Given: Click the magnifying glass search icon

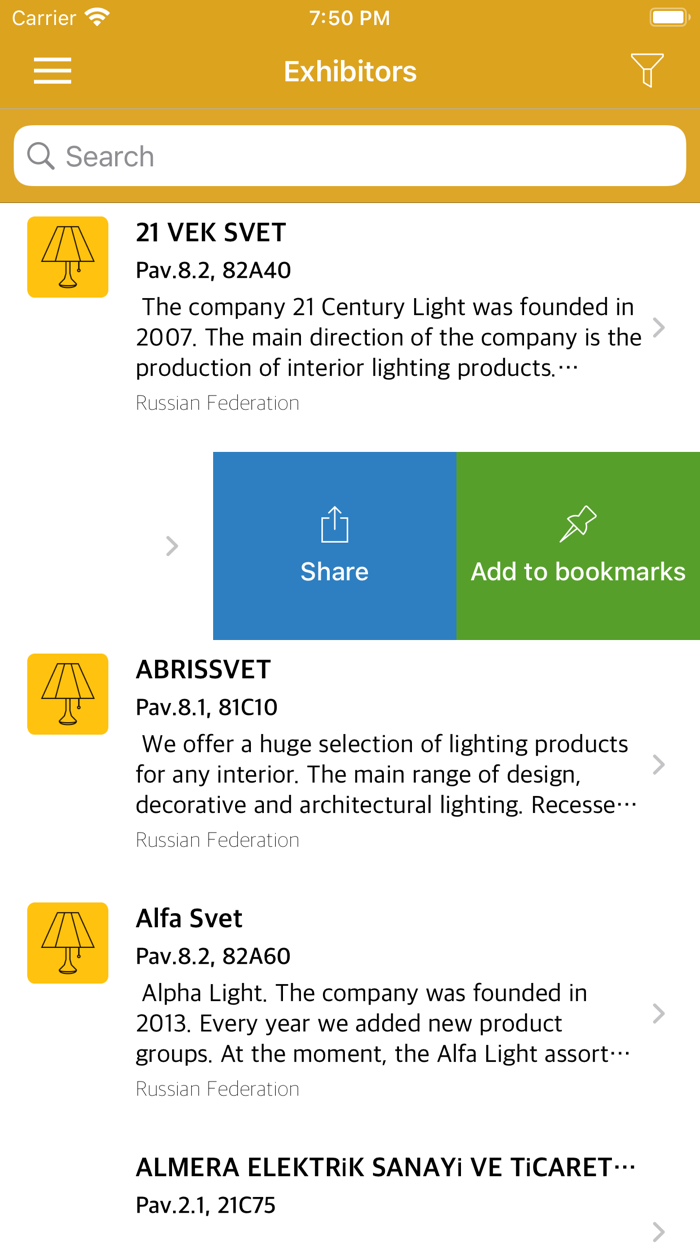Looking at the screenshot, I should click(x=40, y=156).
